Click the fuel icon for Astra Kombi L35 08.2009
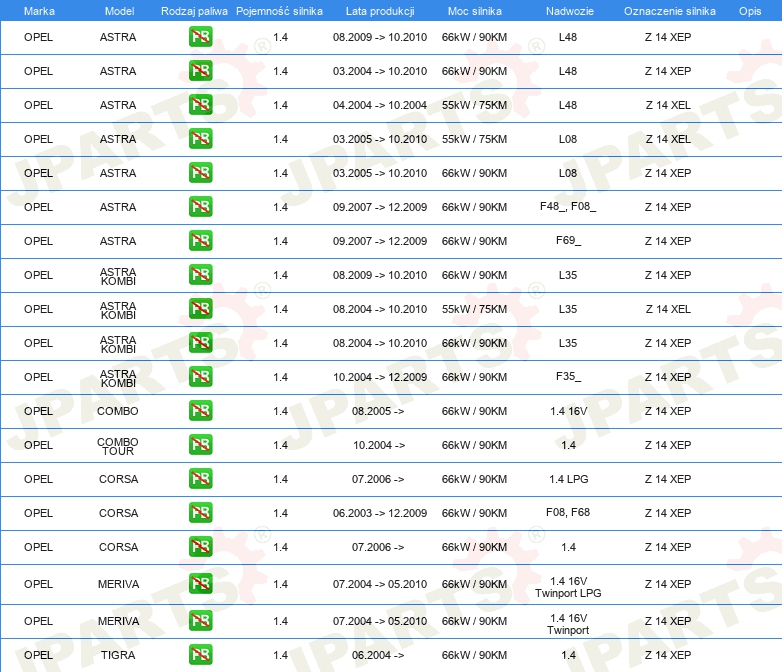The image size is (782, 672). 200,275
